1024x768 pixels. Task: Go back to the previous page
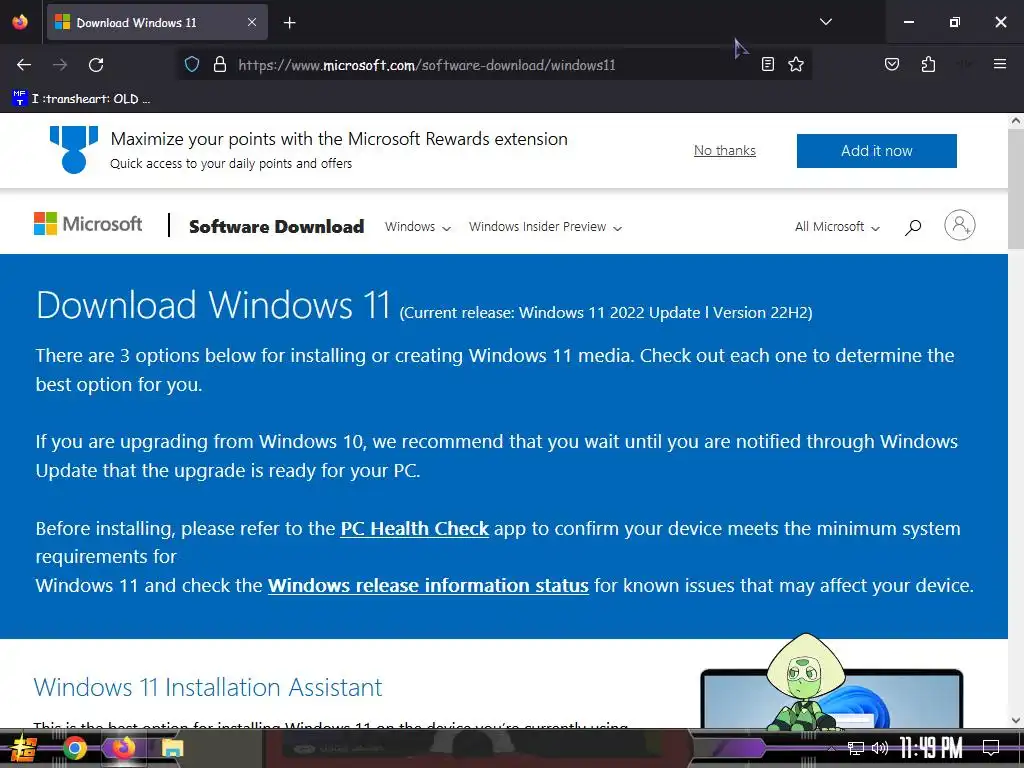click(x=24, y=65)
